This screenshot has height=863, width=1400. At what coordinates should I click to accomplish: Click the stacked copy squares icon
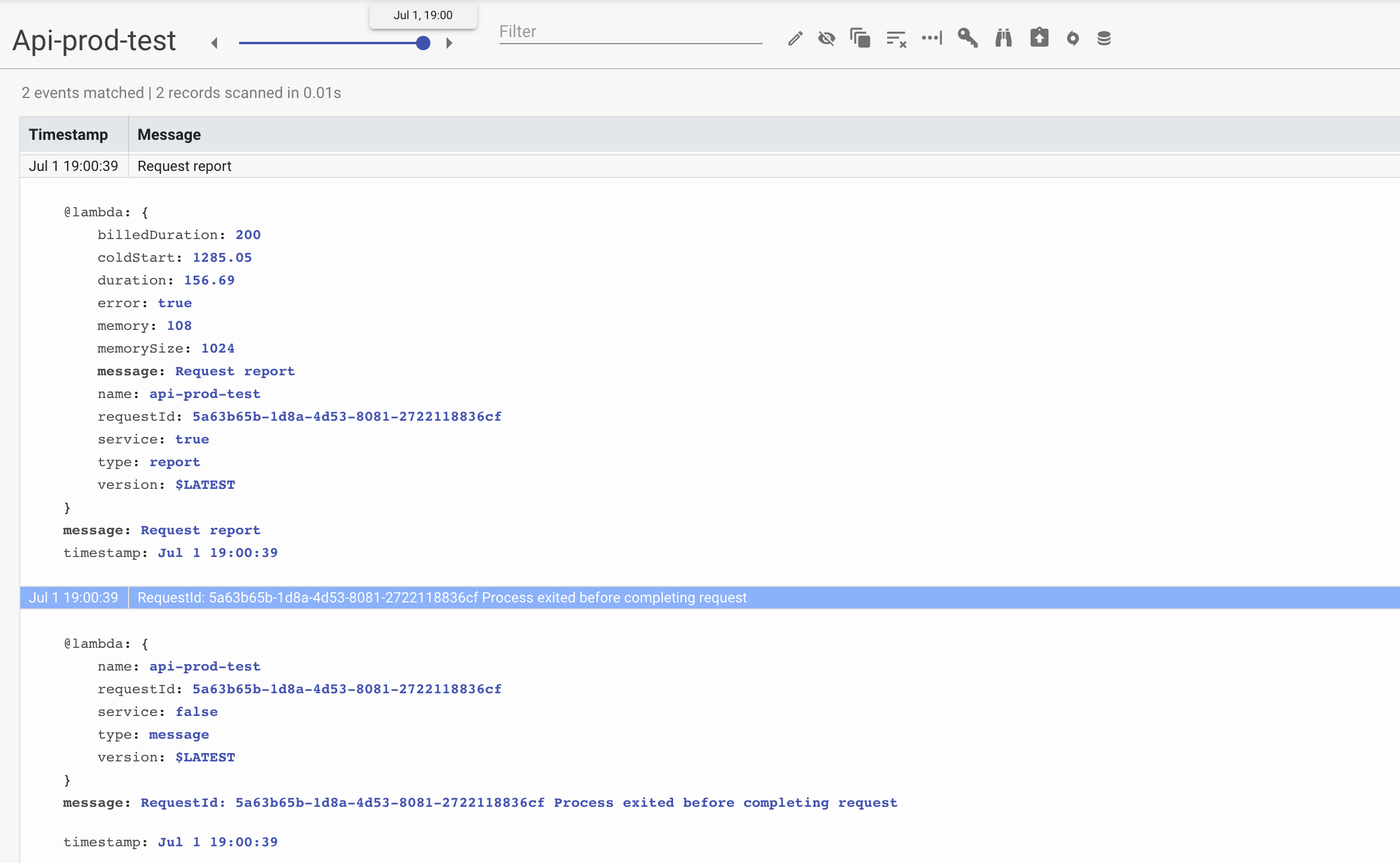[x=860, y=39]
